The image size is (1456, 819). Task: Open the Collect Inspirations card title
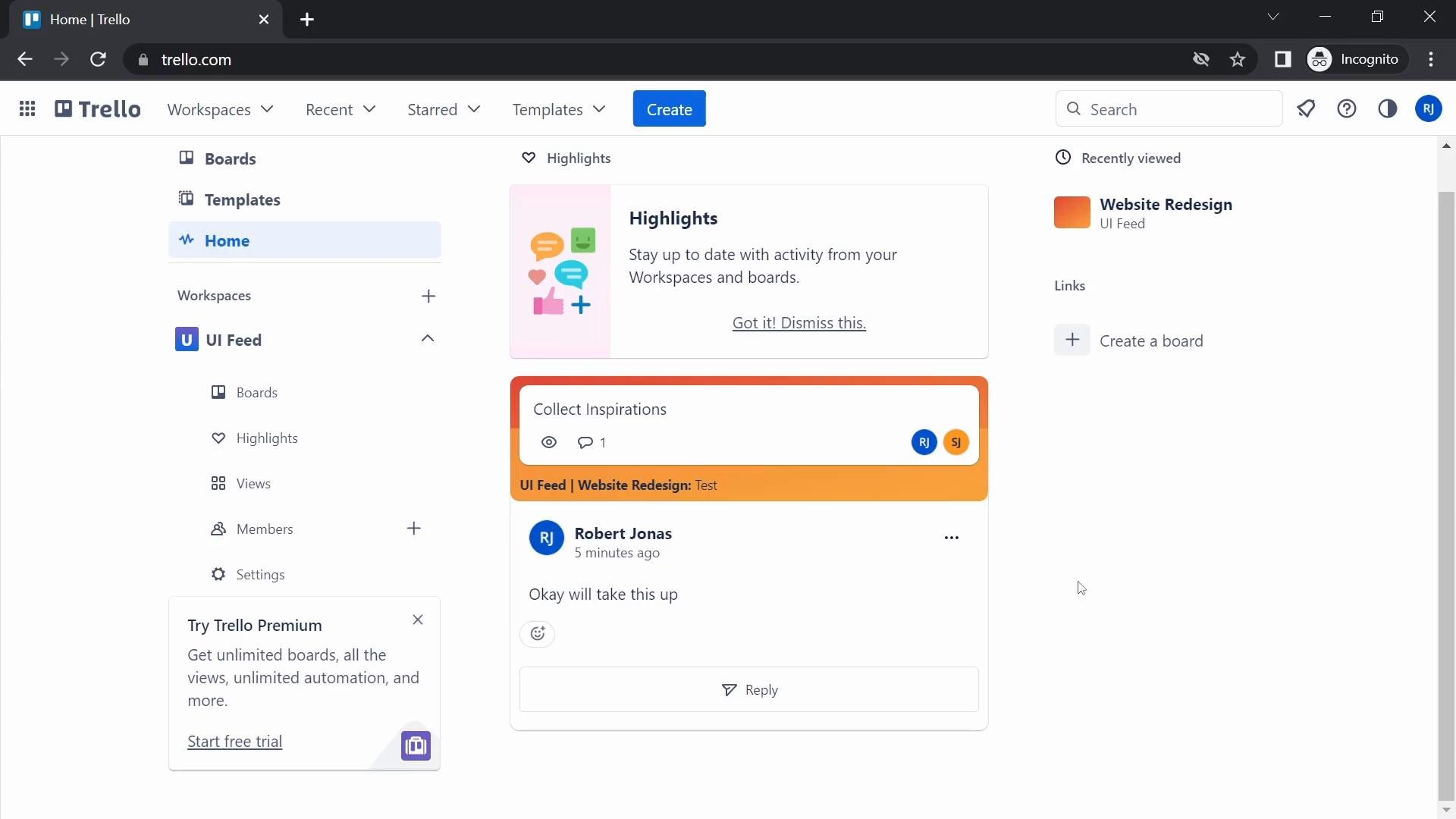click(600, 409)
